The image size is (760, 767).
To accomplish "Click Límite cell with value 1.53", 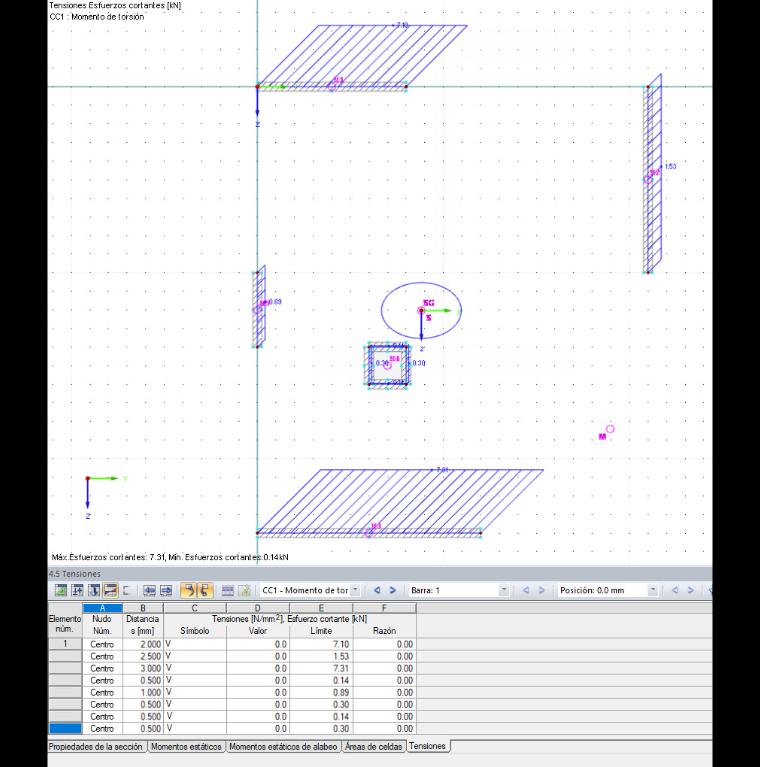I will click(321, 656).
